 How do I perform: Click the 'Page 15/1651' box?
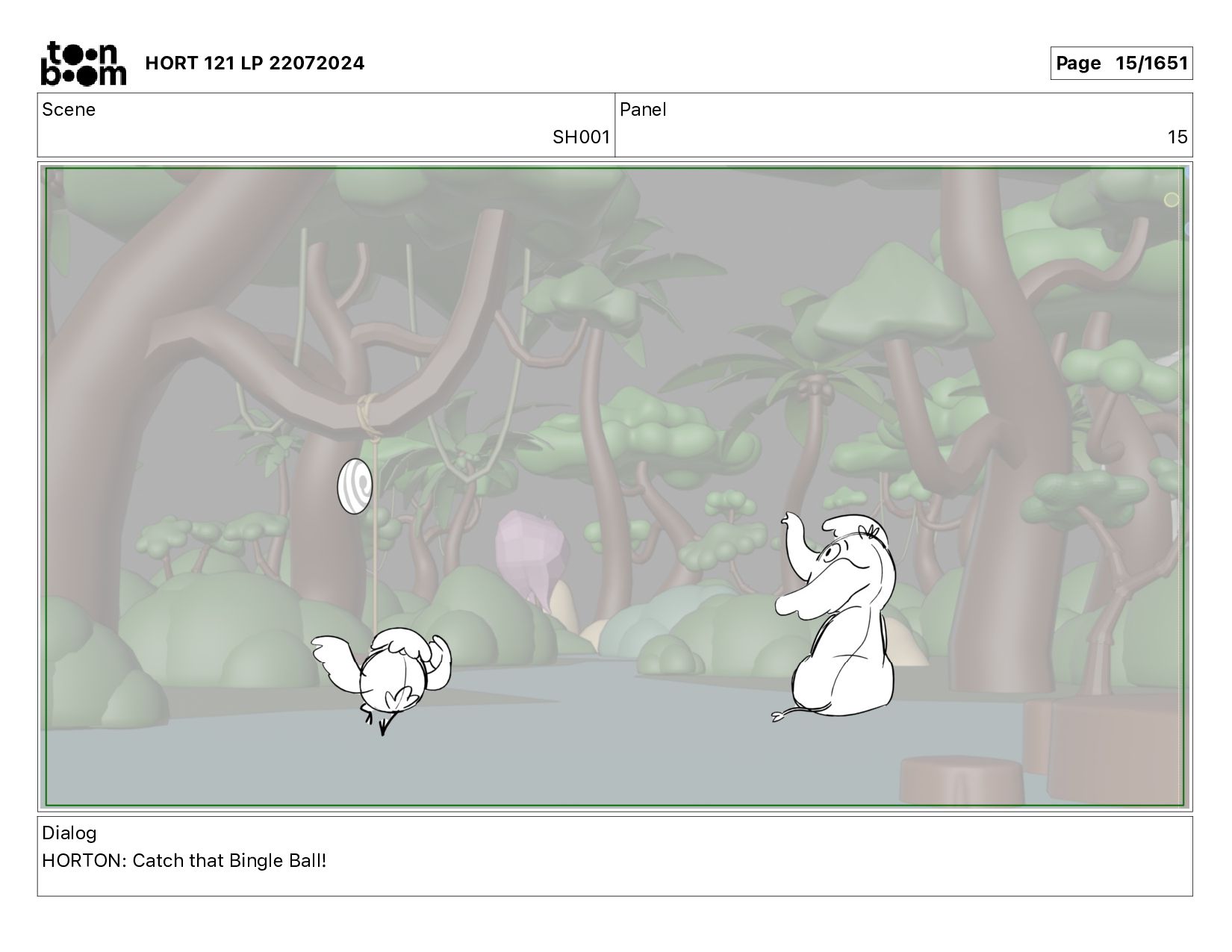pos(1121,63)
